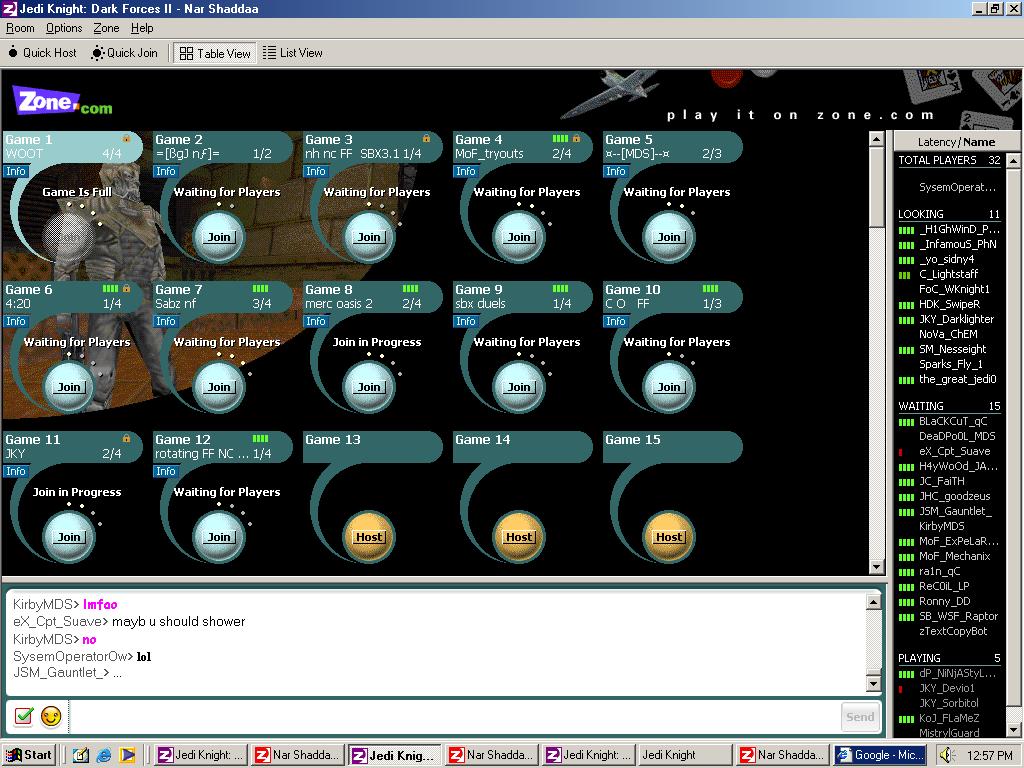Open Info for Game 9 sbx duels
This screenshot has width=1024, height=768.
click(466, 321)
